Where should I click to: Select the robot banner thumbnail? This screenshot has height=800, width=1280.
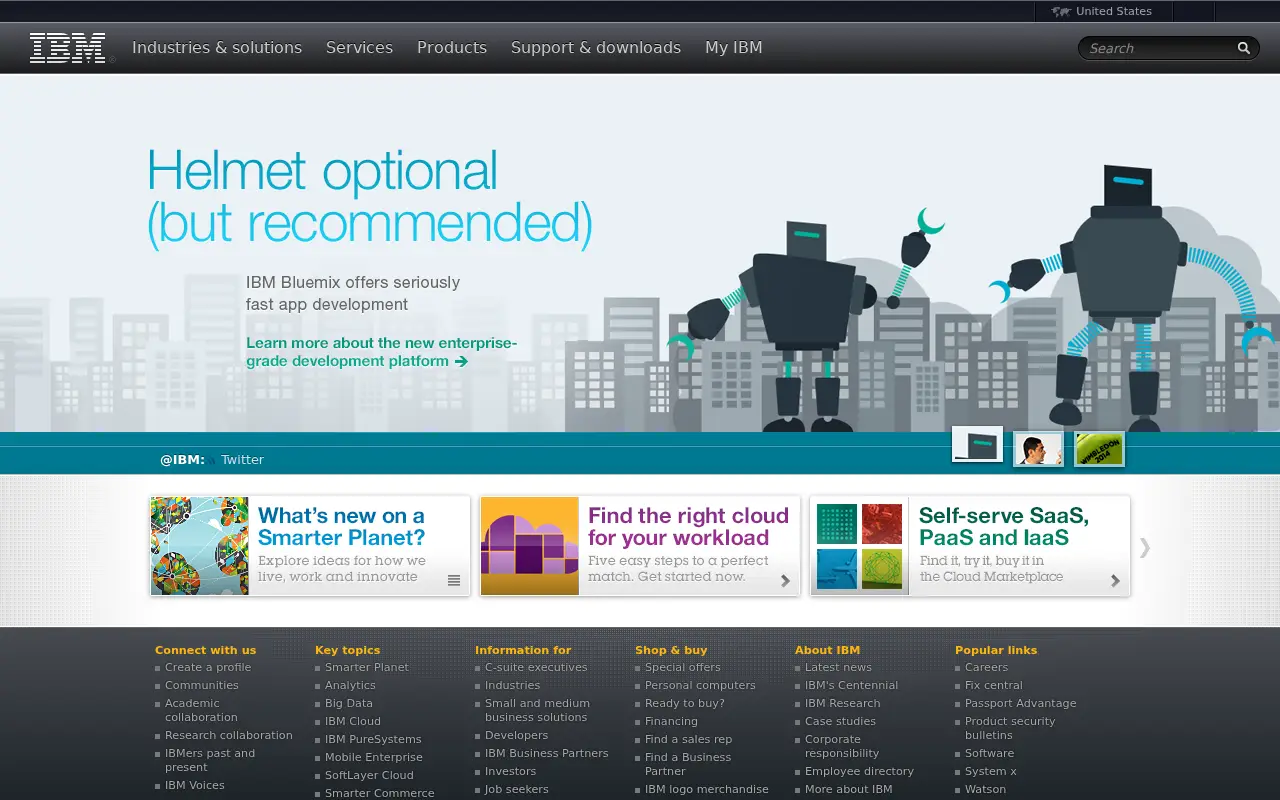[x=977, y=444]
